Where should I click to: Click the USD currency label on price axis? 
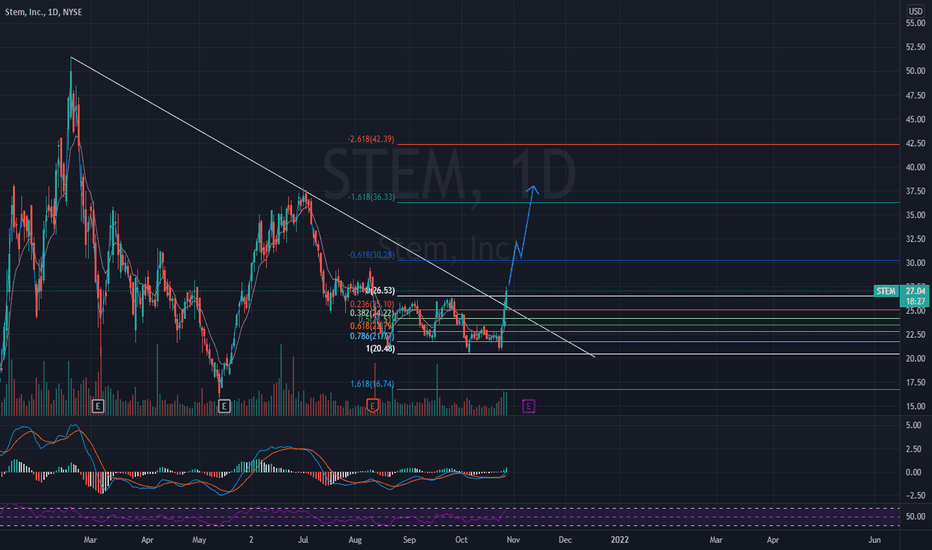915,11
